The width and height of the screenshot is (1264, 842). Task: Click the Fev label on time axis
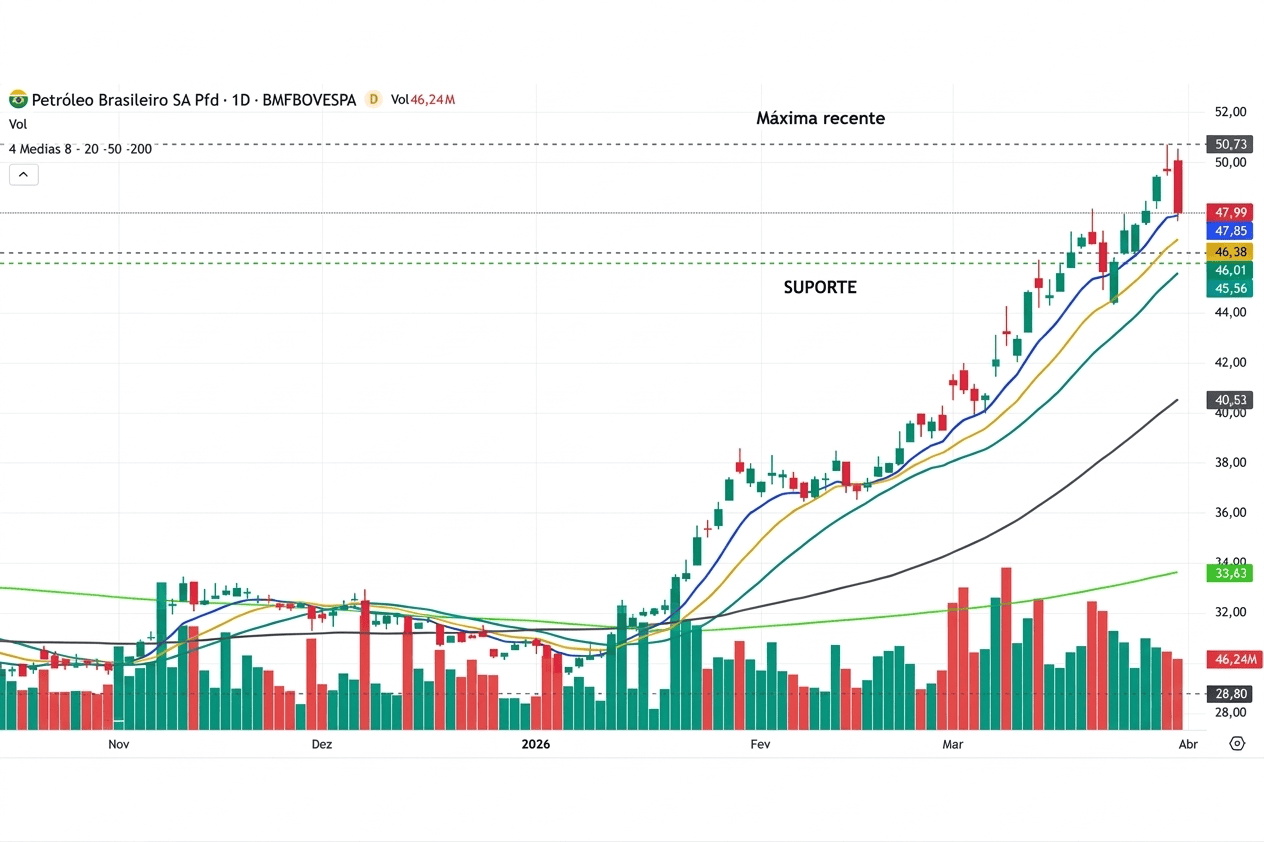pyautogui.click(x=760, y=744)
